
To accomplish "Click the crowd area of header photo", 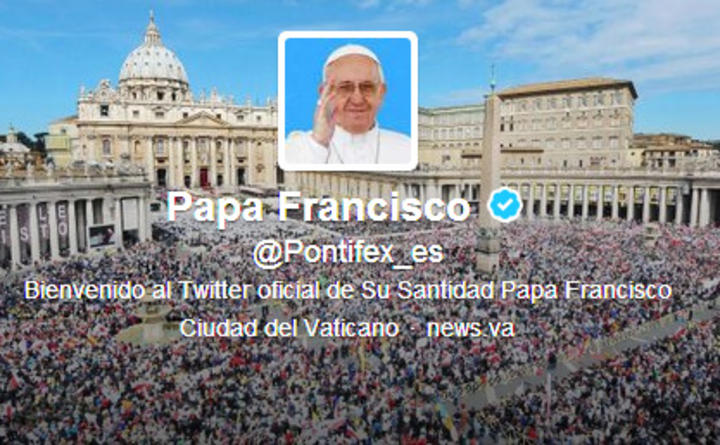I will point(358,386).
